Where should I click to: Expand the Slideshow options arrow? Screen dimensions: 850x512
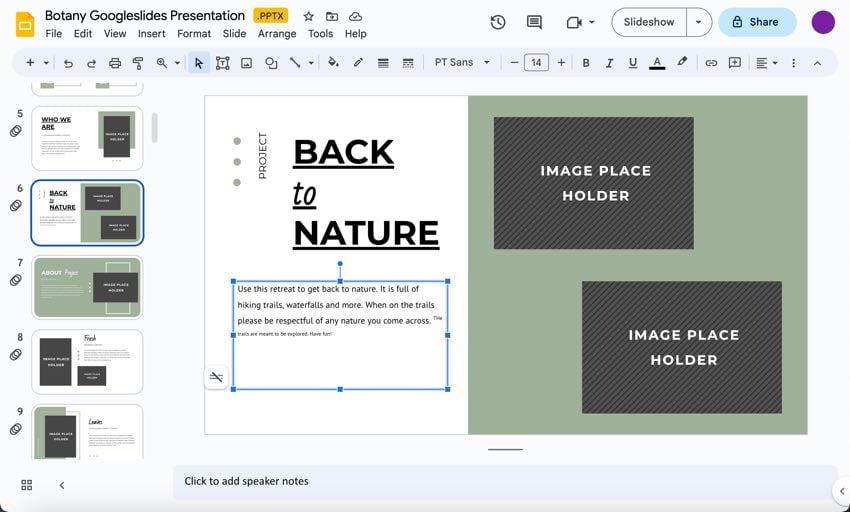tap(698, 22)
